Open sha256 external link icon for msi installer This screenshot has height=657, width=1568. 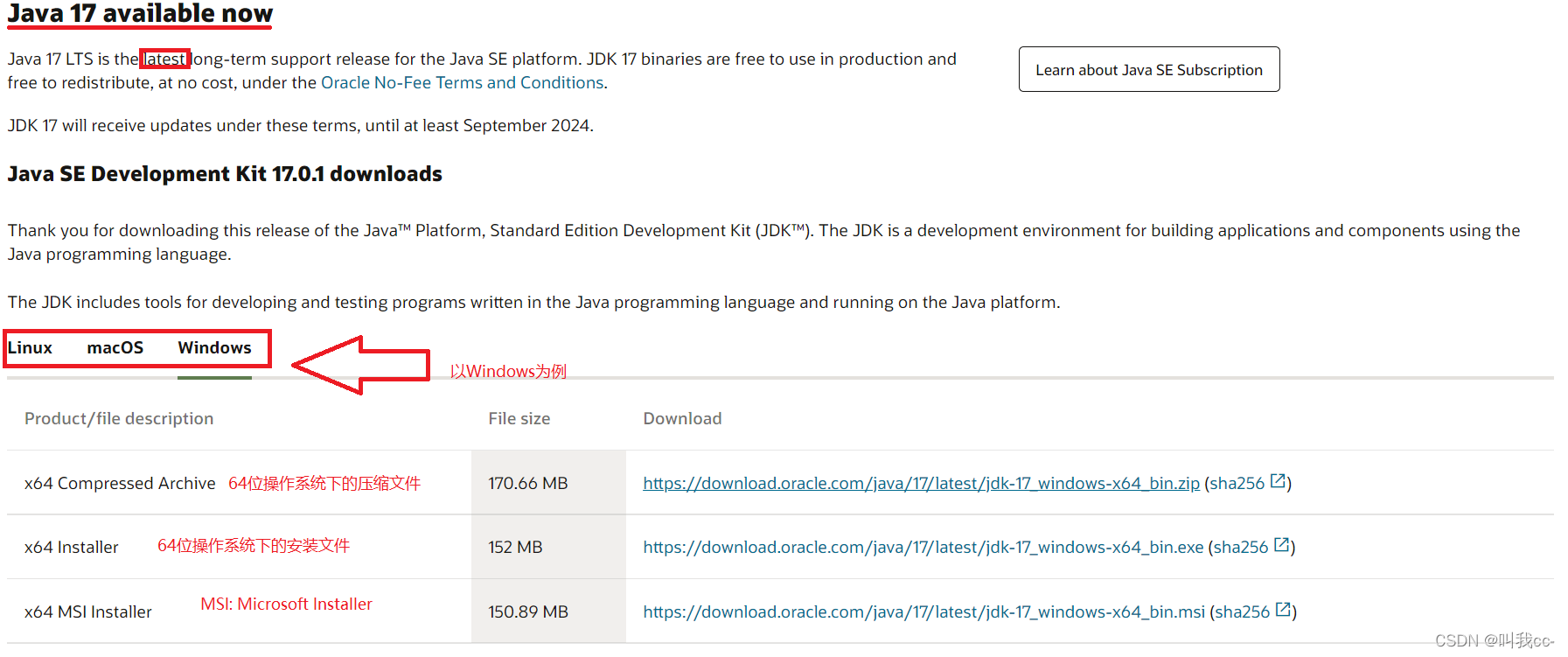click(1283, 610)
